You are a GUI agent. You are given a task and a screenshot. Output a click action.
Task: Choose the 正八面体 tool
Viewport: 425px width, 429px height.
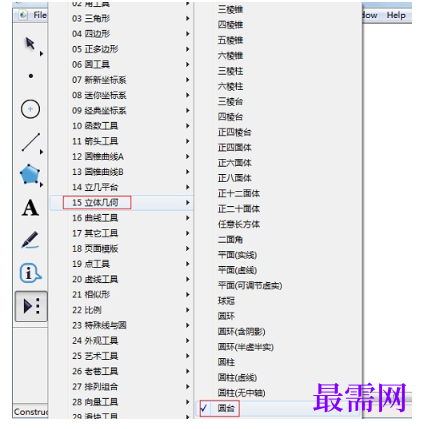(235, 178)
